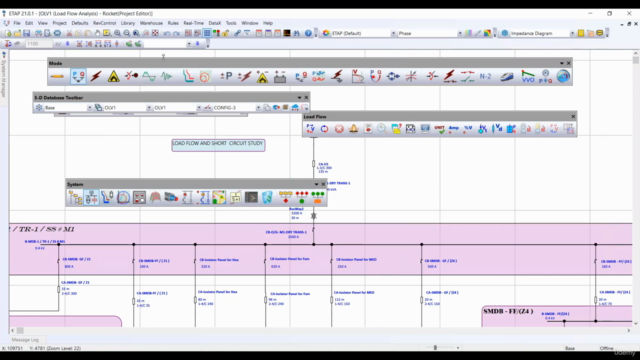Screen dimensions: 640x360
Task: Open the Message Log tab
Action: (25, 340)
